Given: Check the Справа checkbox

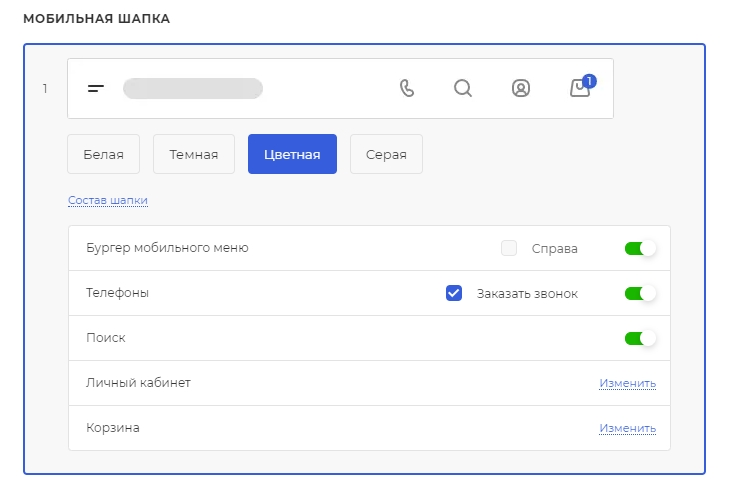Looking at the screenshot, I should 509,248.
